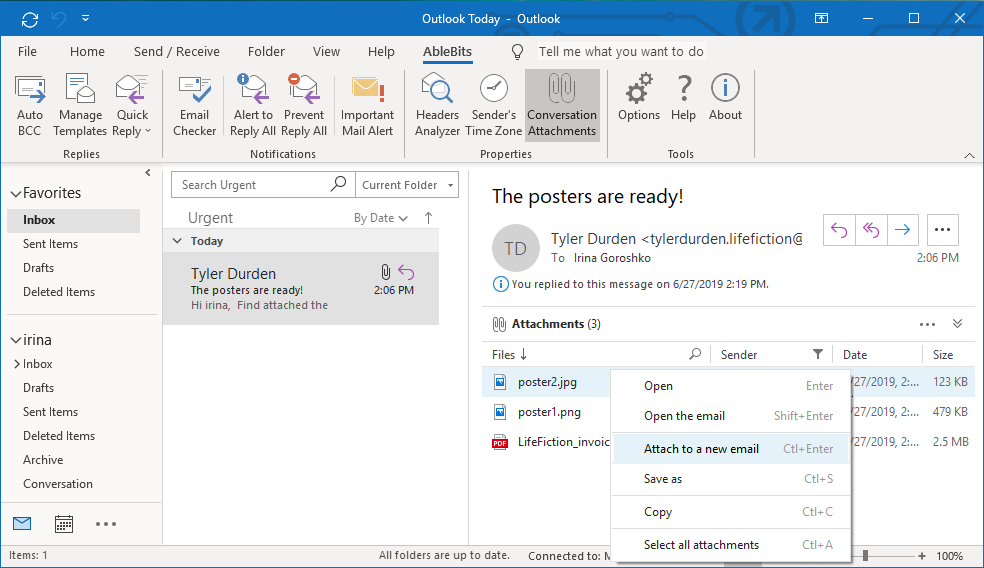The width and height of the screenshot is (984, 568).
Task: Click the Undo icon in title bar
Action: (59, 19)
